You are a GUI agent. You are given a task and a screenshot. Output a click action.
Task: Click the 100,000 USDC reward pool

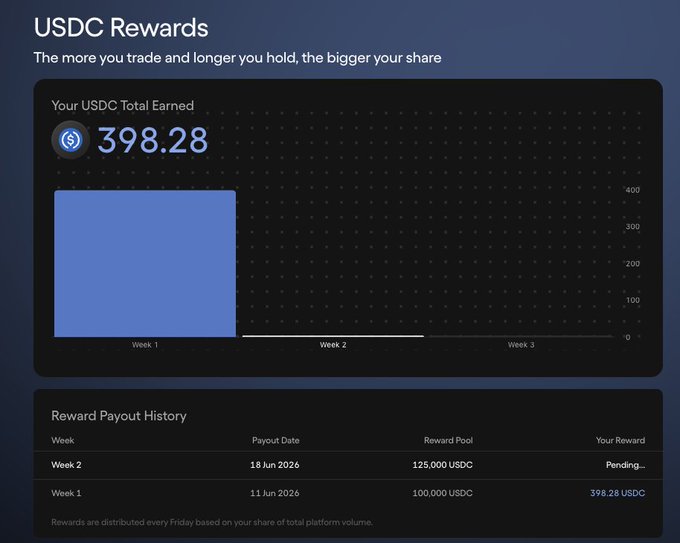tap(442, 493)
